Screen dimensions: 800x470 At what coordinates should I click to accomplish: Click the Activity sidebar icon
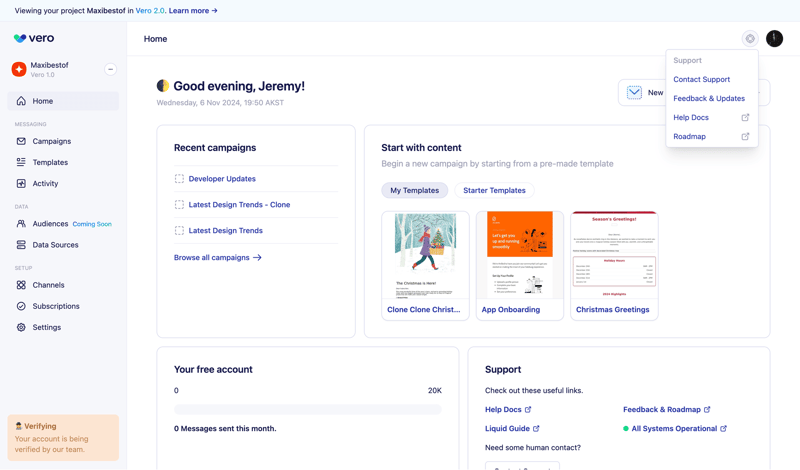coord(21,184)
